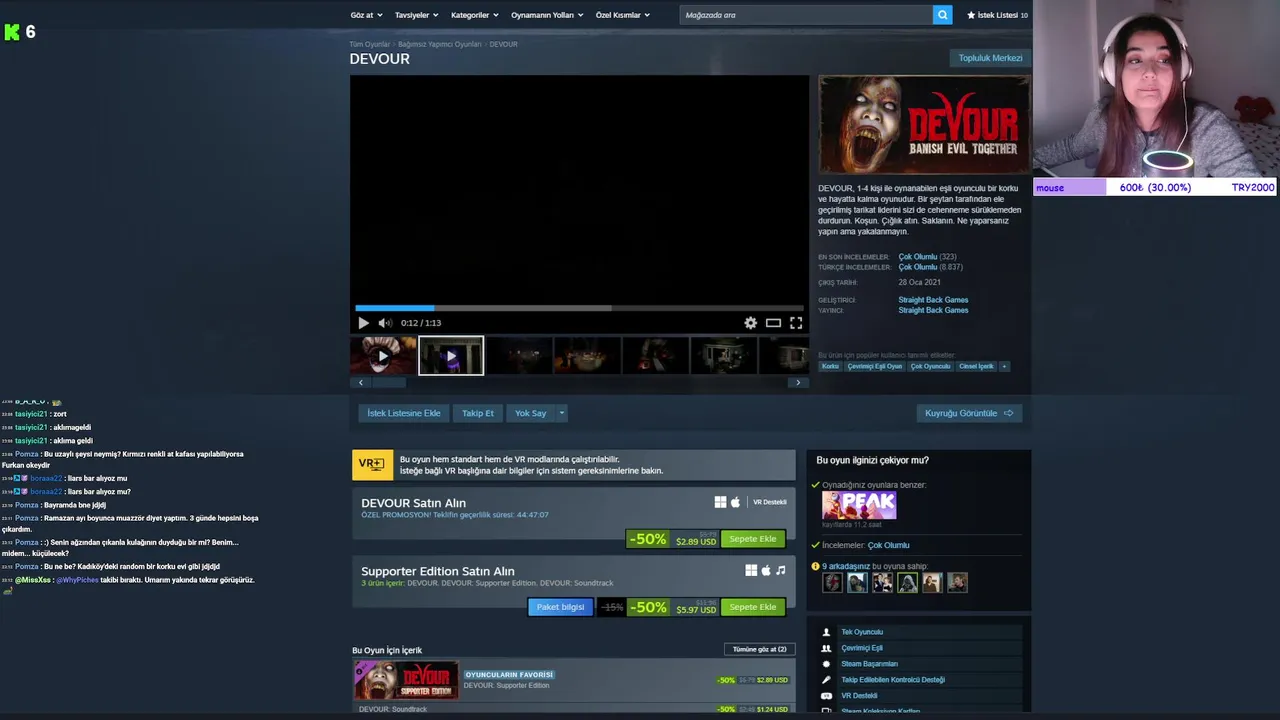
Task: Click the Tek Oyunculu person icon
Action: [826, 632]
